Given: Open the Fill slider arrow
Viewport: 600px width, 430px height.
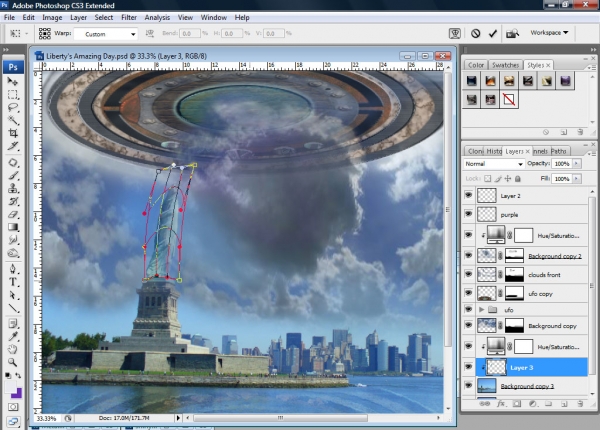Looking at the screenshot, I should (x=577, y=179).
